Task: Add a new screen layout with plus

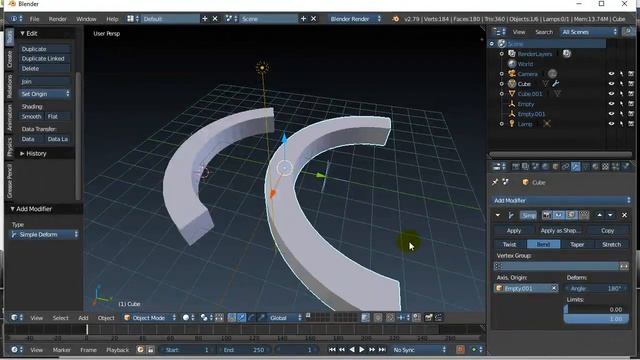Action: pyautogui.click(x=204, y=19)
